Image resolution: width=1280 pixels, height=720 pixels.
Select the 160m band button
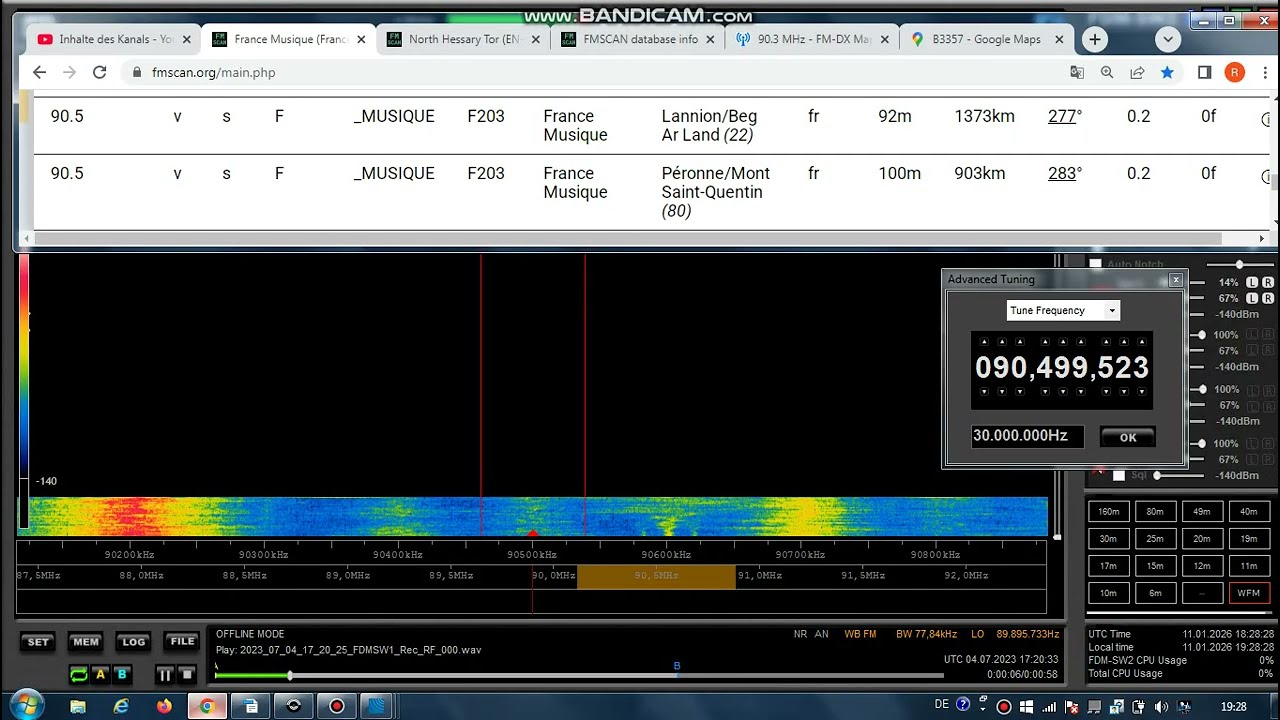tap(1108, 511)
